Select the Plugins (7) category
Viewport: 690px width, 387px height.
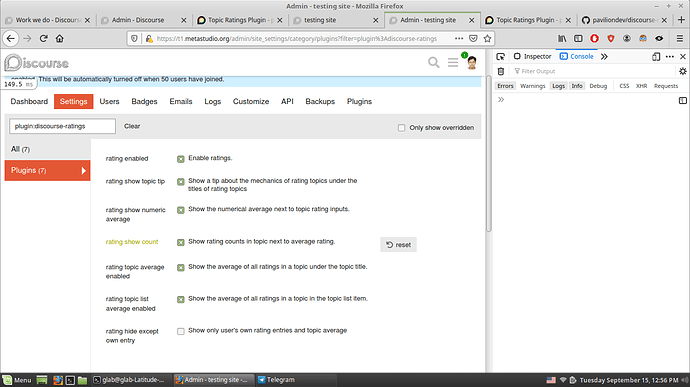48,170
